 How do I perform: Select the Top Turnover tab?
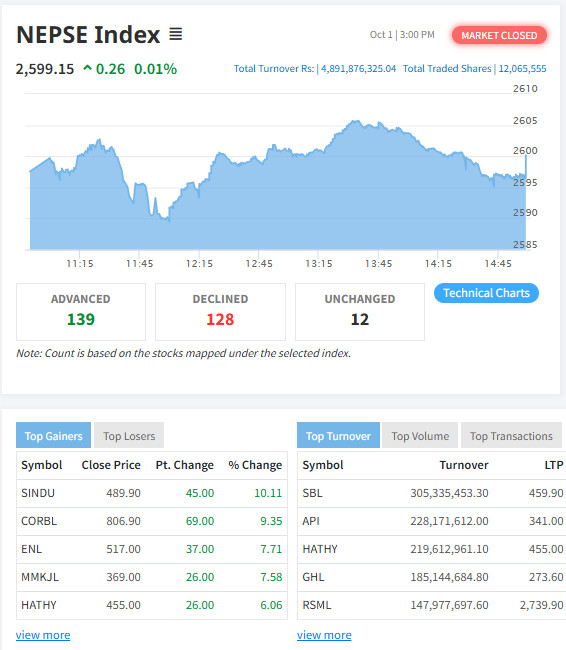pos(338,436)
